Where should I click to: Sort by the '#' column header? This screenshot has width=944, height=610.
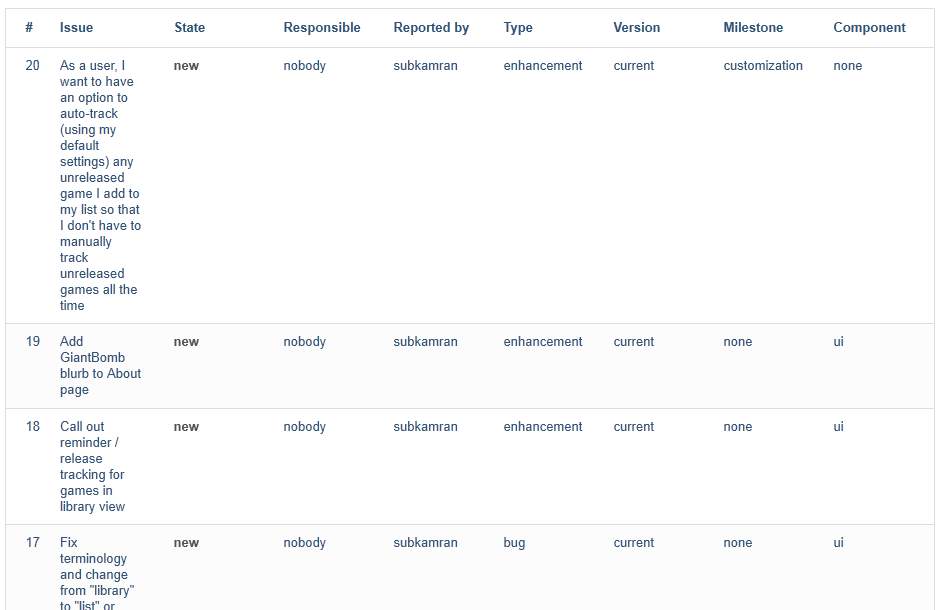point(29,27)
